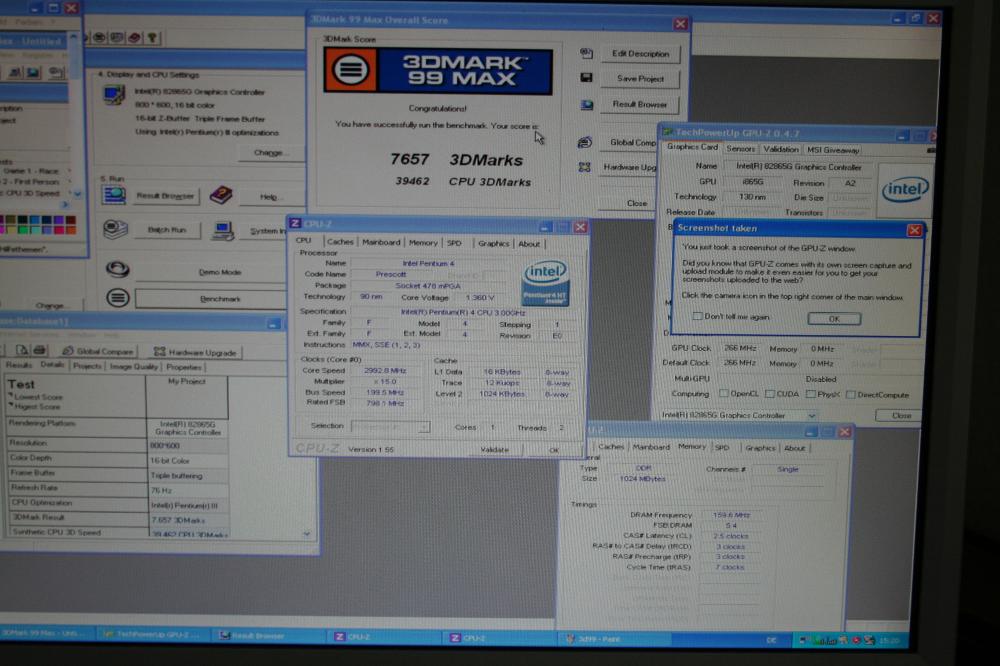Click the Edit Description button
The width and height of the screenshot is (1000, 666).
coord(640,54)
